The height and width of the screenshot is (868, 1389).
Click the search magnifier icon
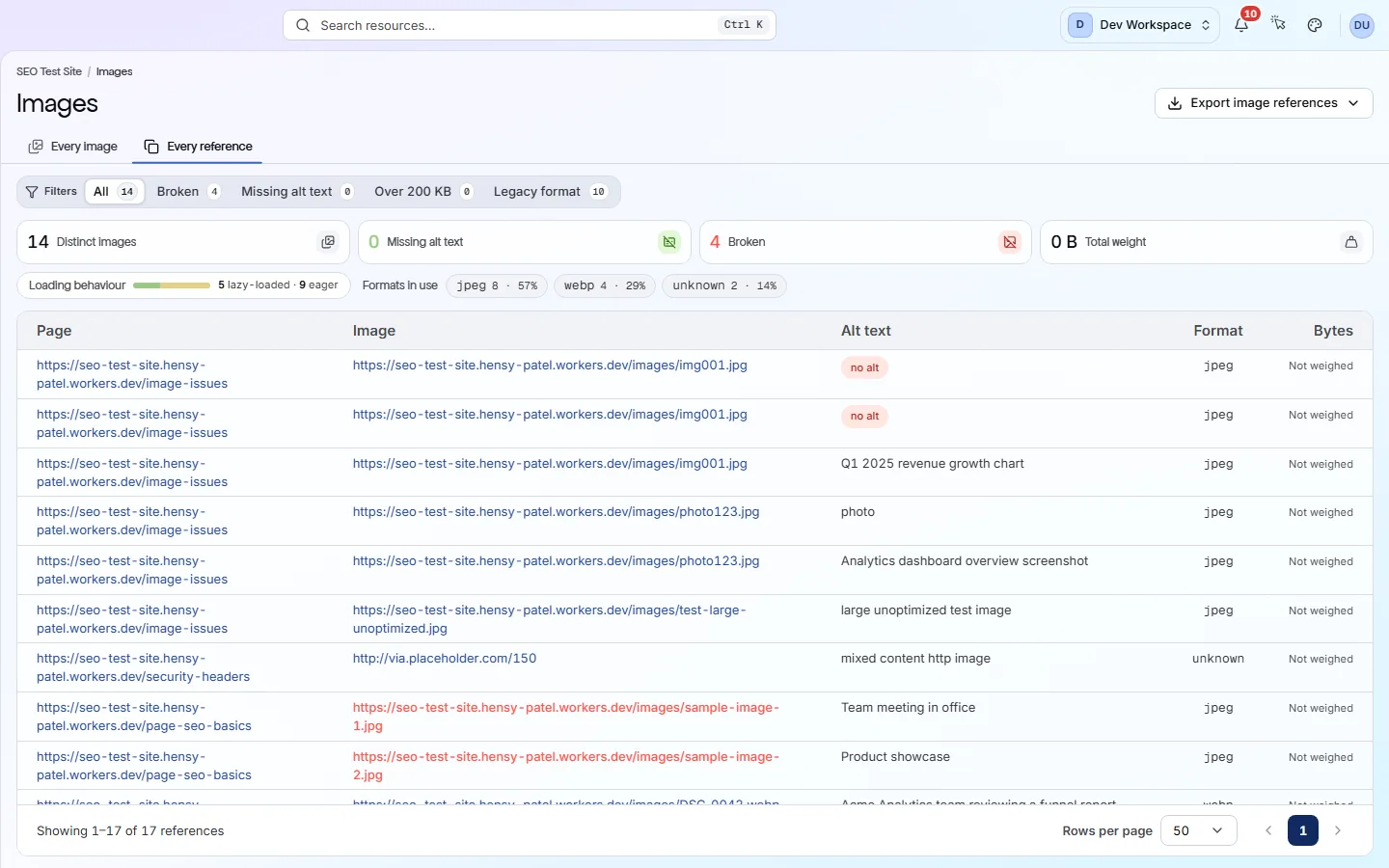(303, 25)
